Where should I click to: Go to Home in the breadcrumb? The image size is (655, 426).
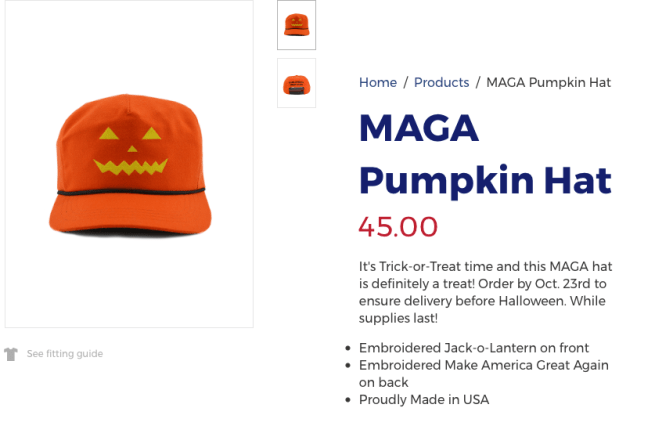tap(378, 82)
